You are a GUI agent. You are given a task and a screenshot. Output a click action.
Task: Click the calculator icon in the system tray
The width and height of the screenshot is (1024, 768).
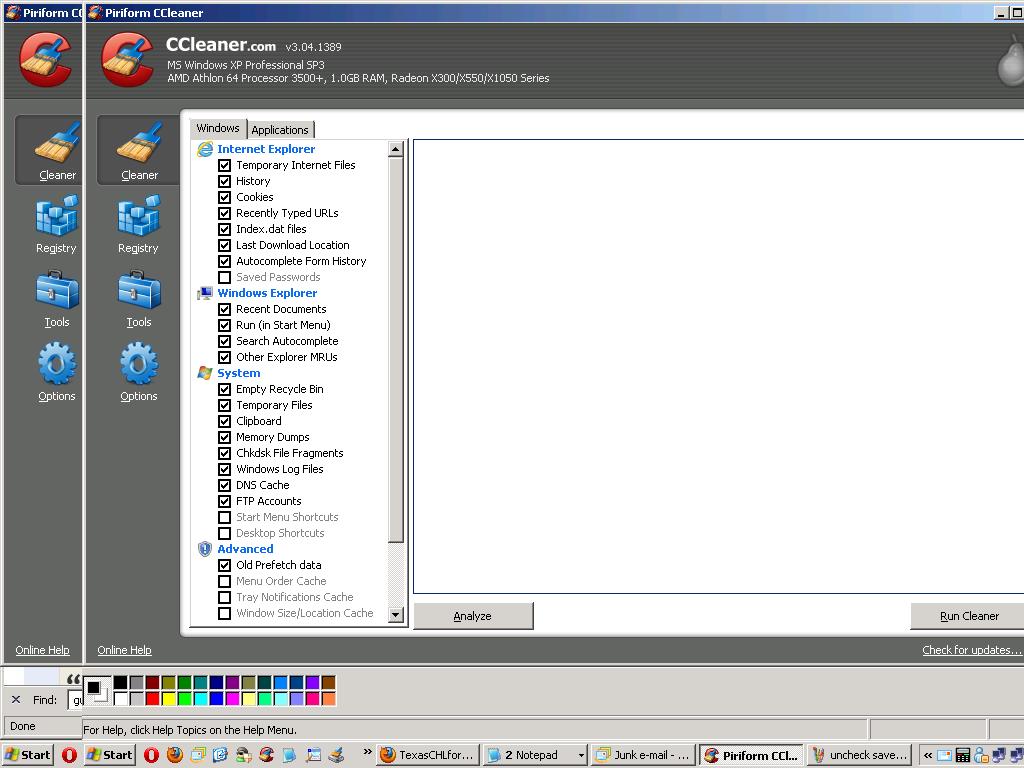(963, 755)
